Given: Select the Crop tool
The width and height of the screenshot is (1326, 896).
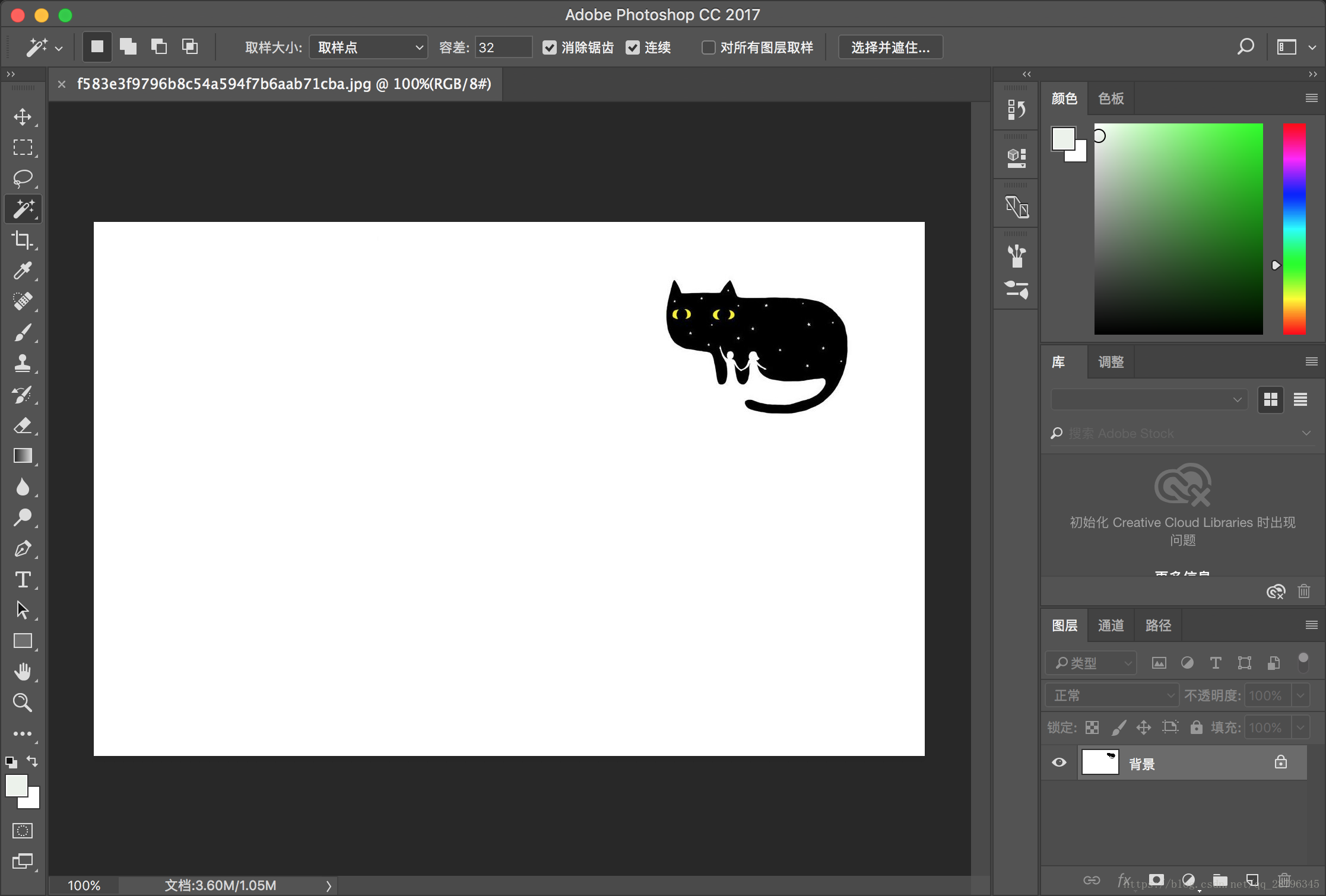Looking at the screenshot, I should pyautogui.click(x=23, y=240).
